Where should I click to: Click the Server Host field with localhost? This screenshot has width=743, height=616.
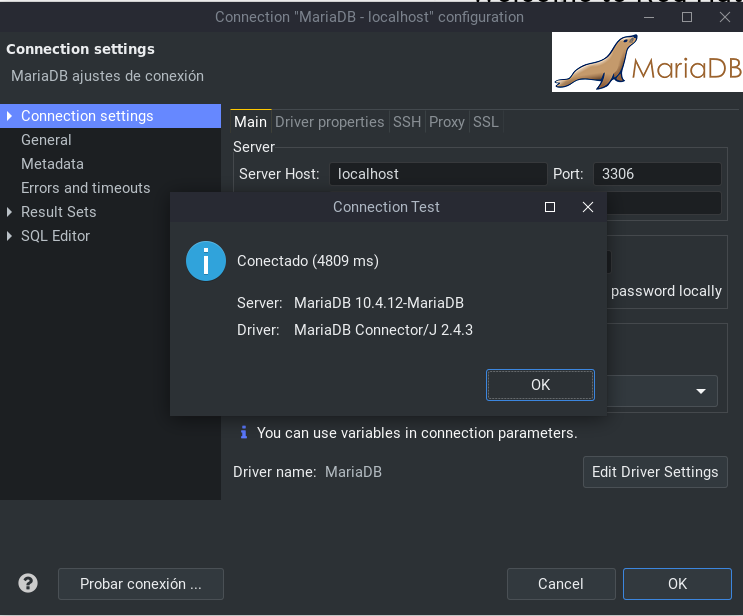[438, 174]
